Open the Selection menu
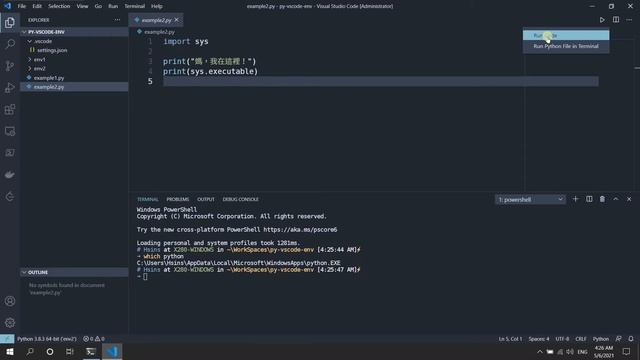 click(x=59, y=6)
